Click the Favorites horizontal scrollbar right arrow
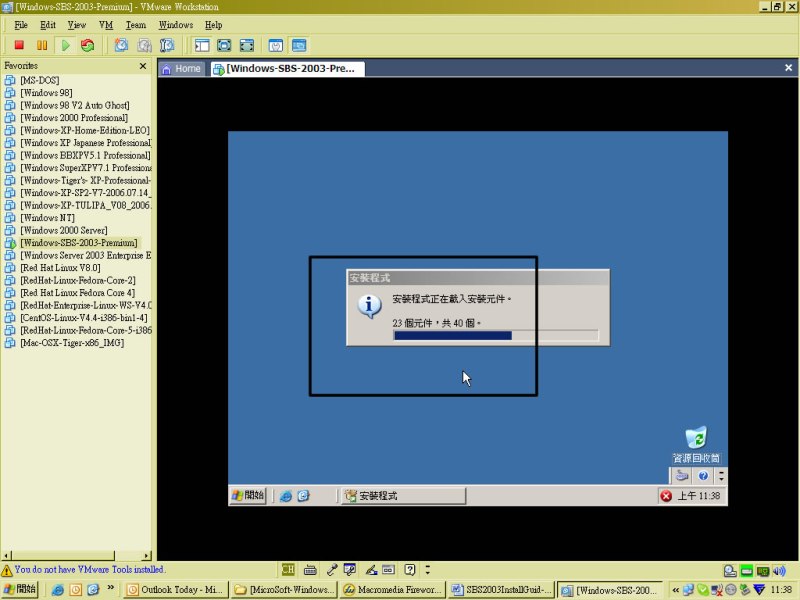800x600 pixels. [x=147, y=556]
